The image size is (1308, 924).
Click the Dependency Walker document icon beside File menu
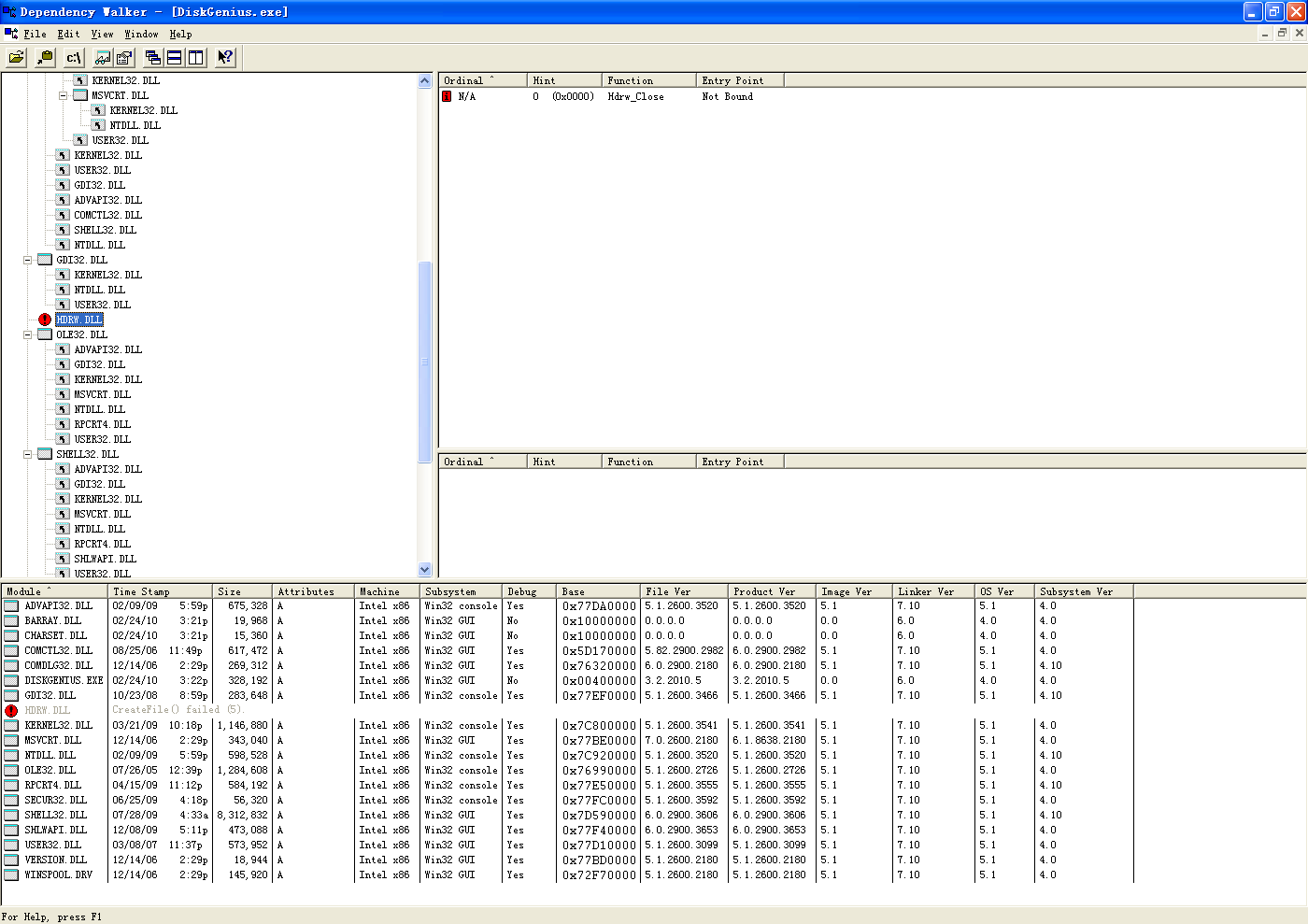coord(10,34)
